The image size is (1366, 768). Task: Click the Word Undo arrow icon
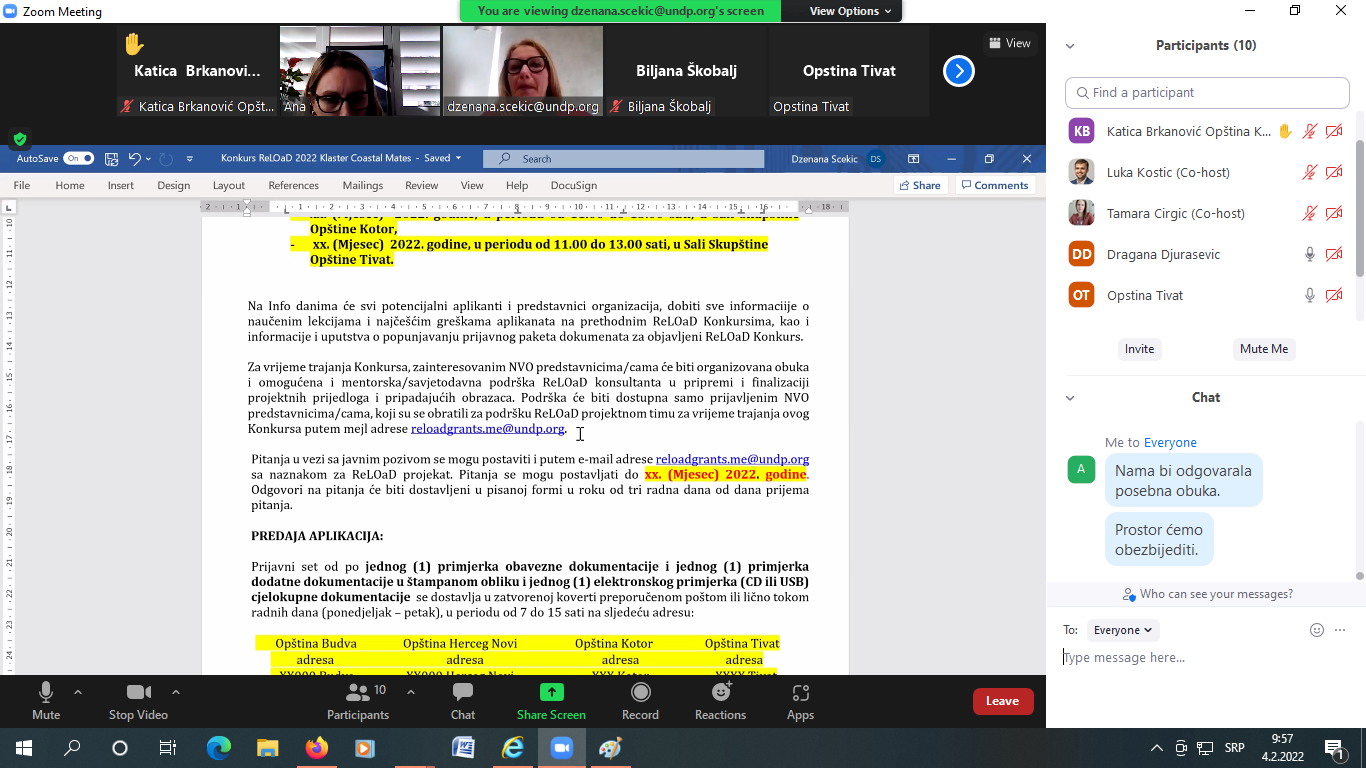[135, 158]
